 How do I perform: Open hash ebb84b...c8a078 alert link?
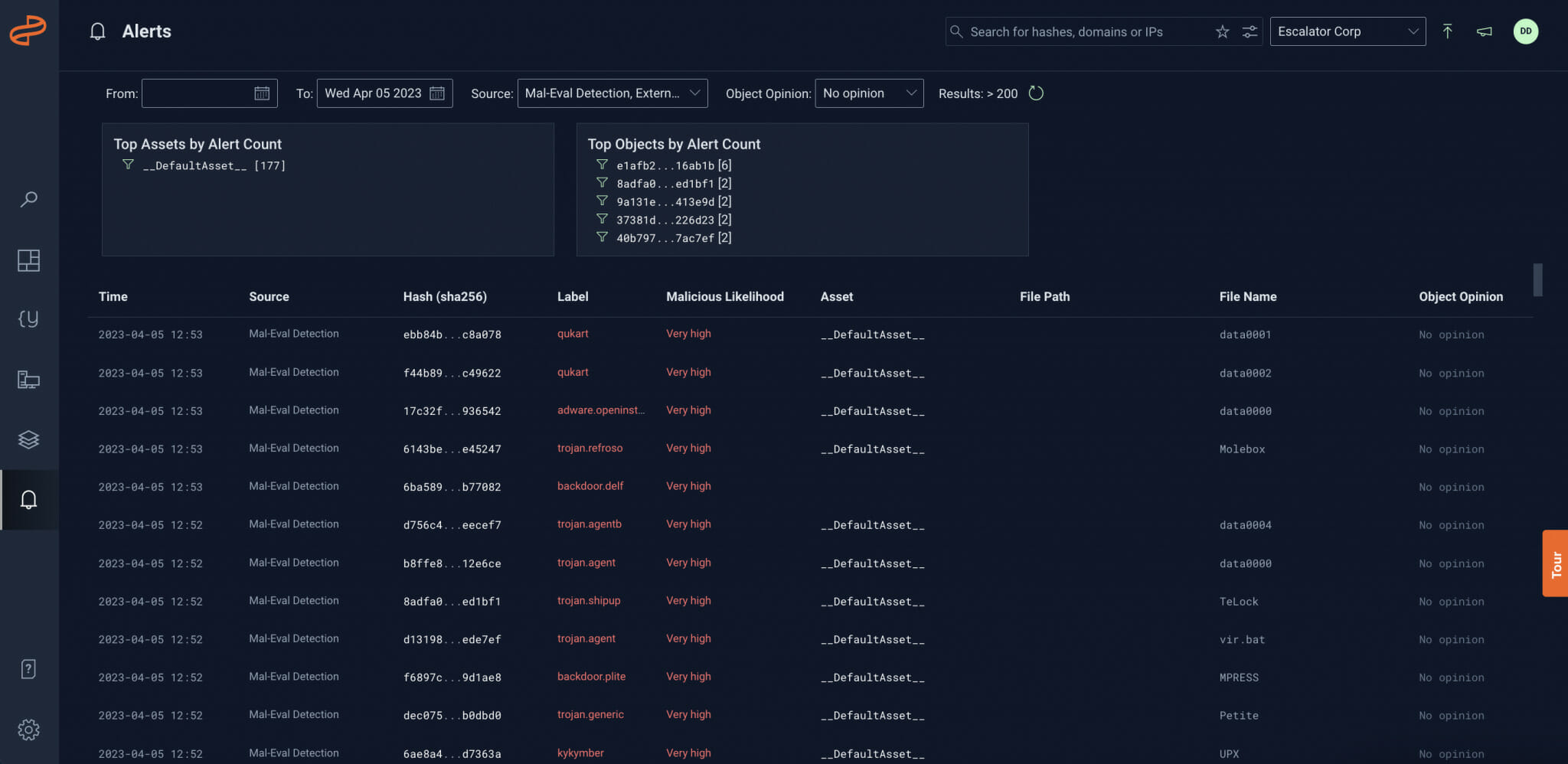coord(452,335)
